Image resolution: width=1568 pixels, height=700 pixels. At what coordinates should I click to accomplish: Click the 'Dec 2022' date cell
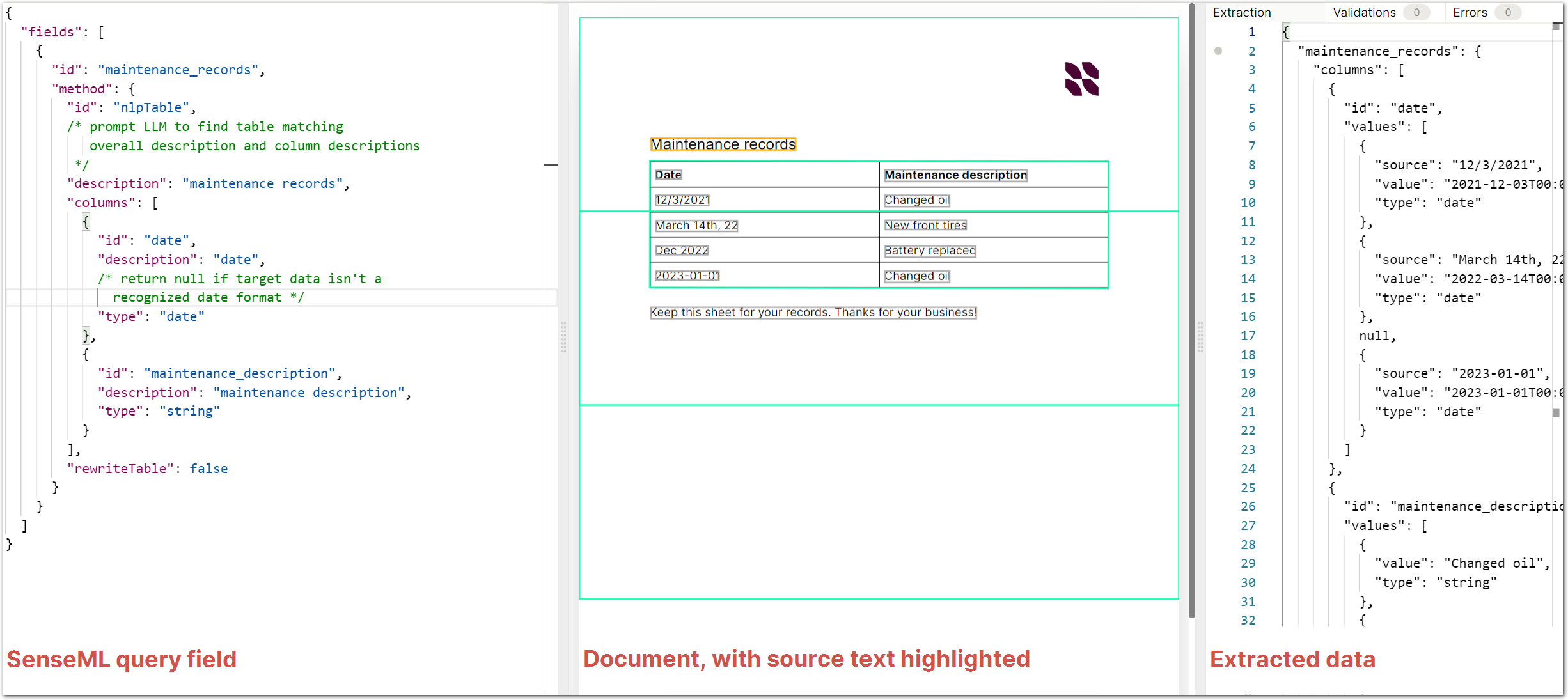pyautogui.click(x=682, y=251)
